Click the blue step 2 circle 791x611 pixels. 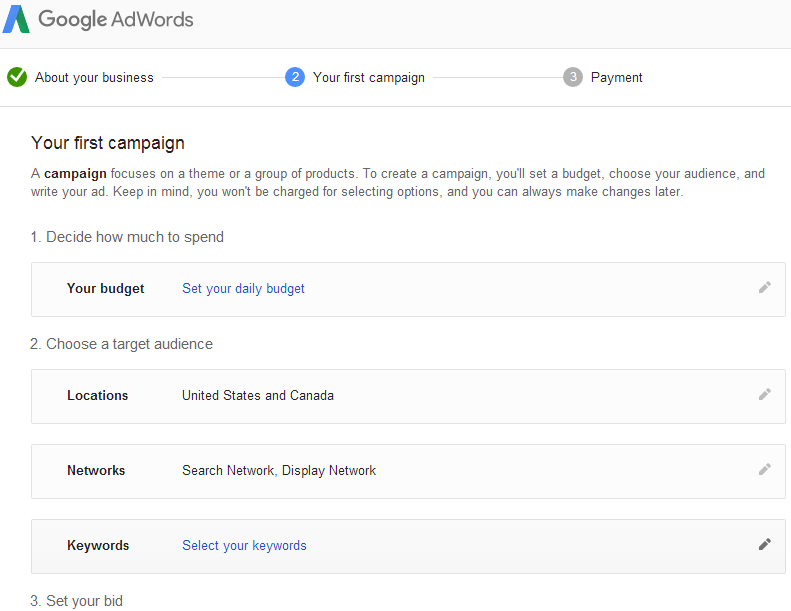click(295, 77)
